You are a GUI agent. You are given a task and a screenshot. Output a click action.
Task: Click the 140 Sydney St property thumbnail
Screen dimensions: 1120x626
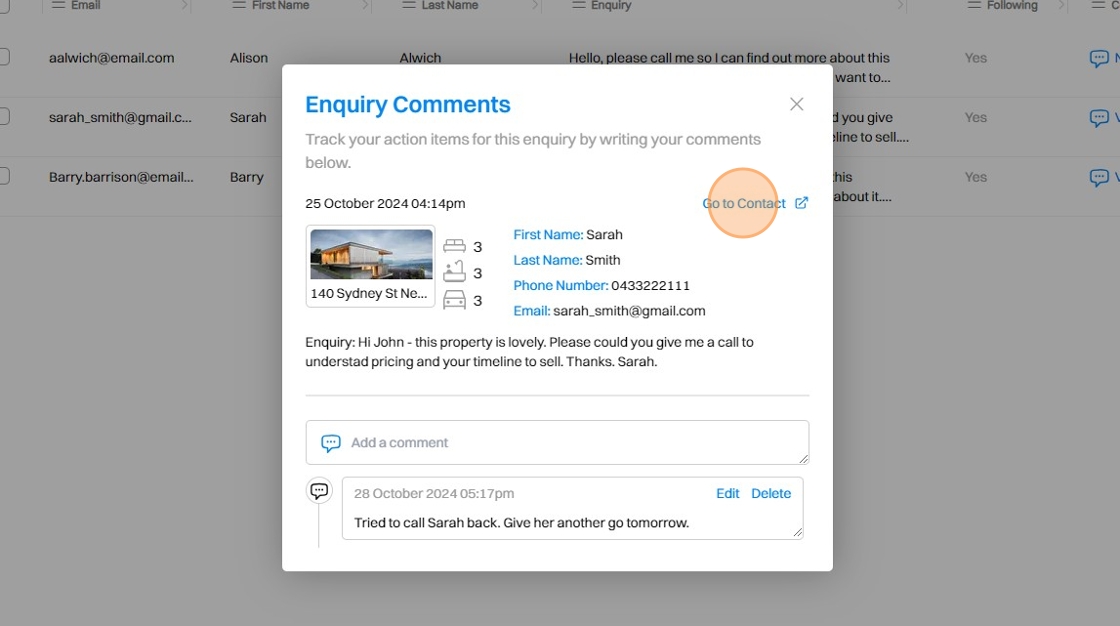click(x=371, y=255)
